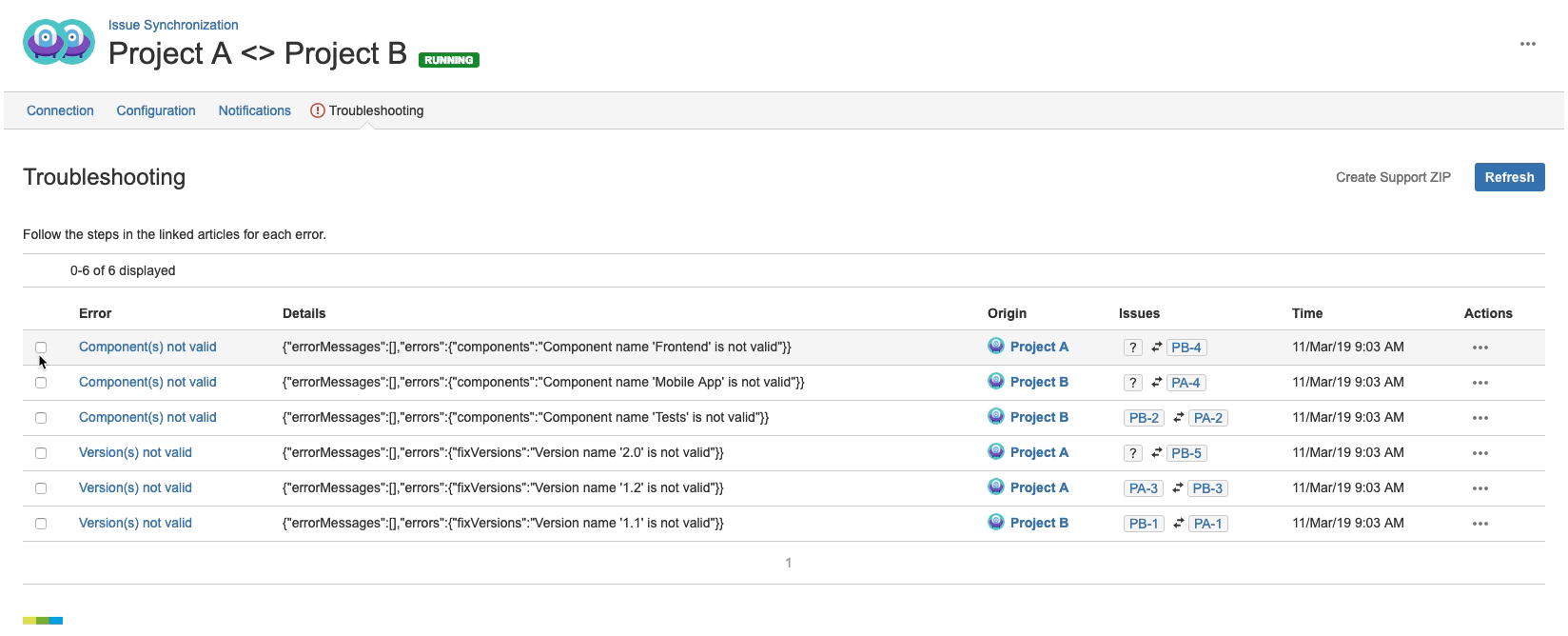This screenshot has height=636, width=1568.
Task: Open the actions menu for the 'Mobile App' error
Action: [1480, 383]
